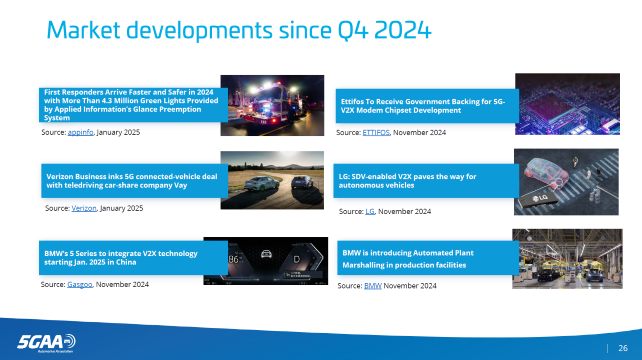Image resolution: width=642 pixels, height=360 pixels.
Task: Select the BMW production plant photo
Action: [567, 259]
